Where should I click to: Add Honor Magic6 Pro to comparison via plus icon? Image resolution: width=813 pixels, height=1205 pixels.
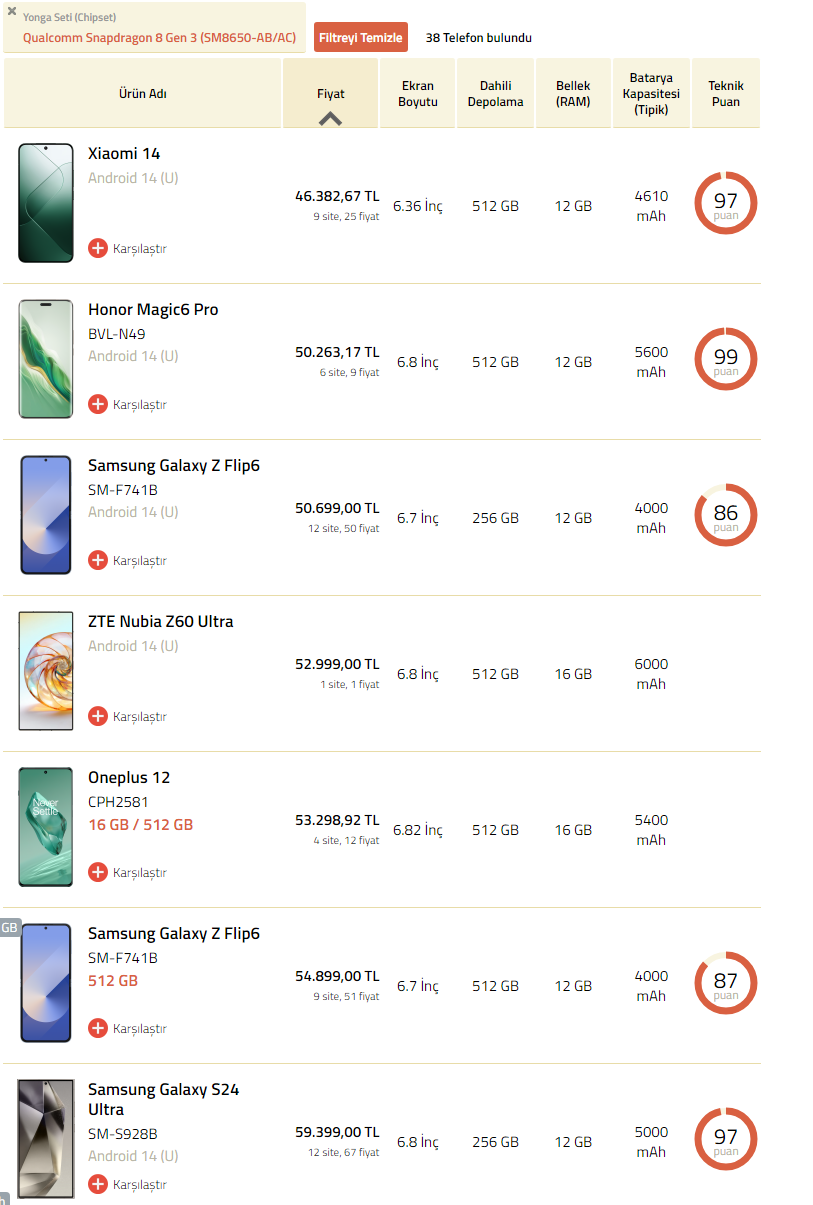click(98, 404)
